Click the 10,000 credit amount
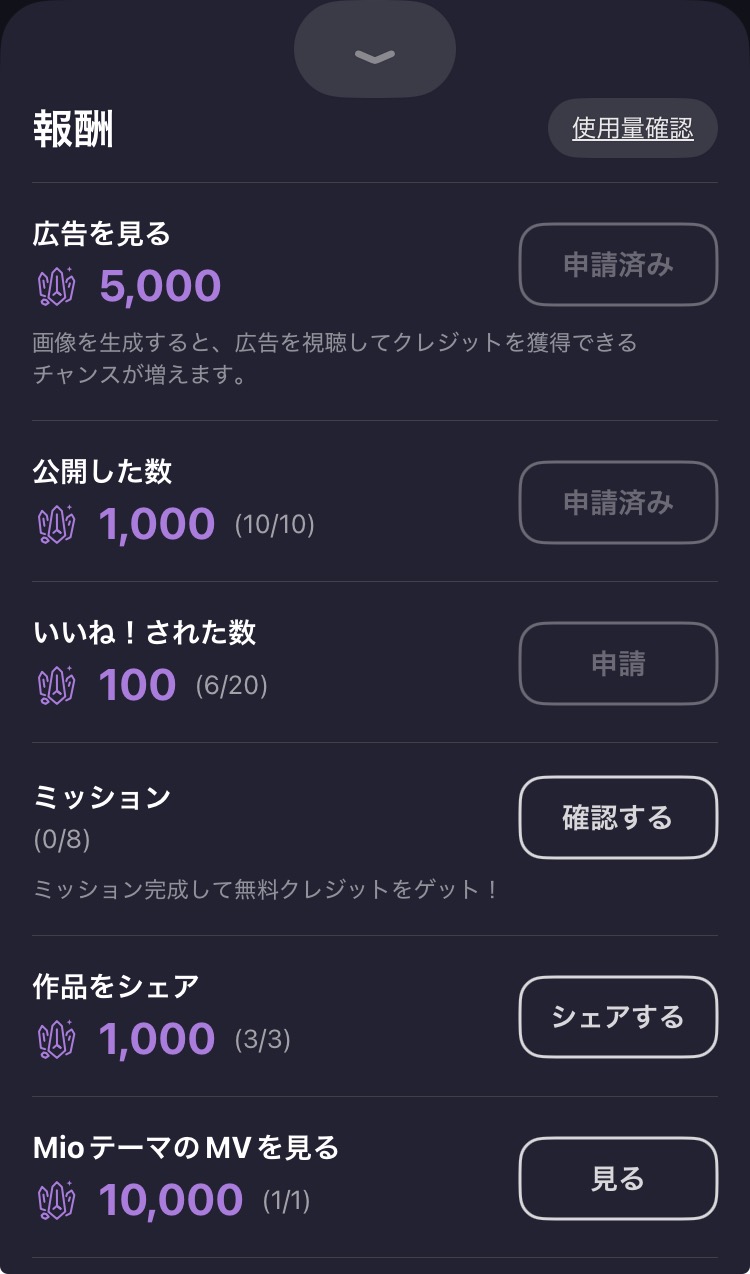 pos(171,1200)
